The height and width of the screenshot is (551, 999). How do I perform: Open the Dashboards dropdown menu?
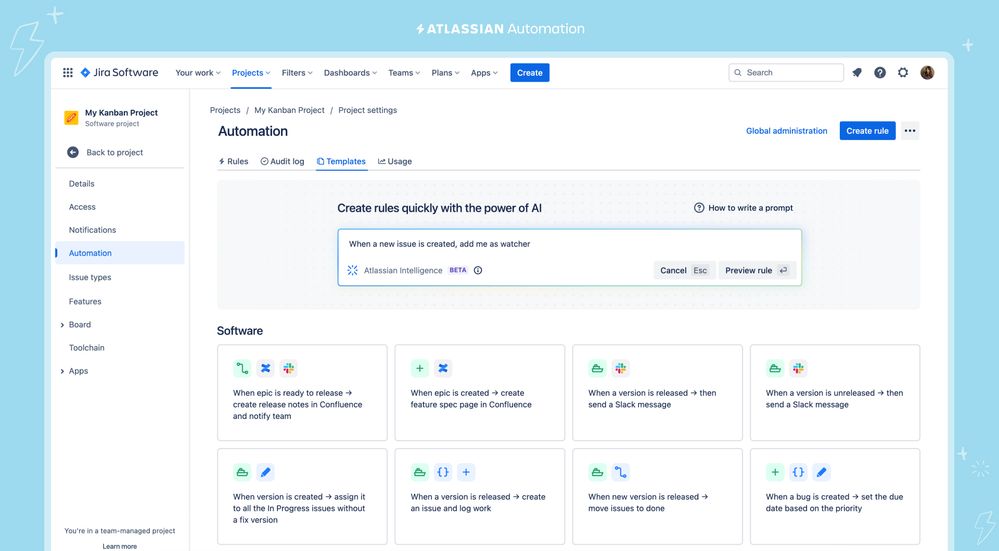click(350, 73)
